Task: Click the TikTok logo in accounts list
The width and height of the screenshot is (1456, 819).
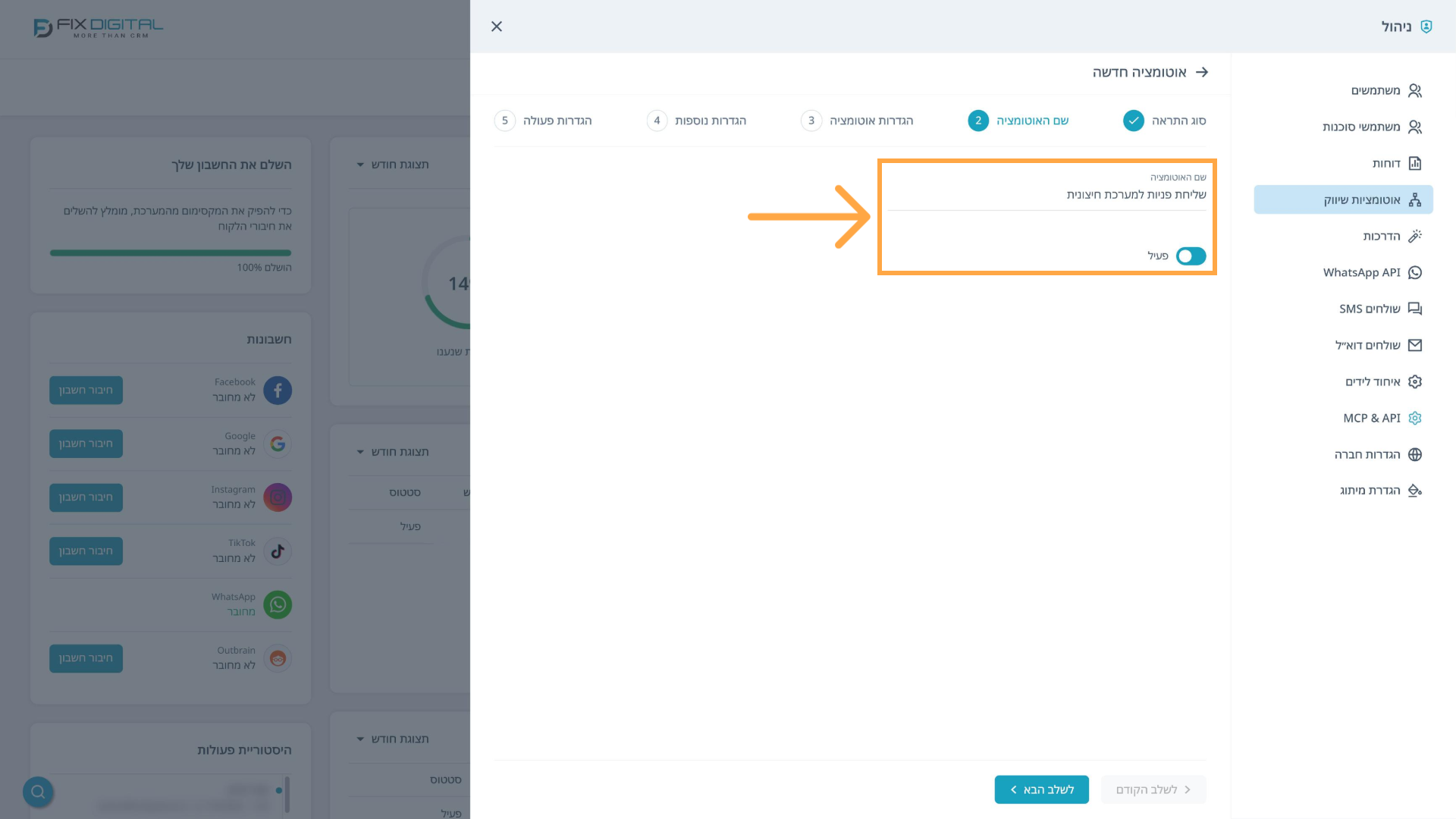Action: coord(278,551)
